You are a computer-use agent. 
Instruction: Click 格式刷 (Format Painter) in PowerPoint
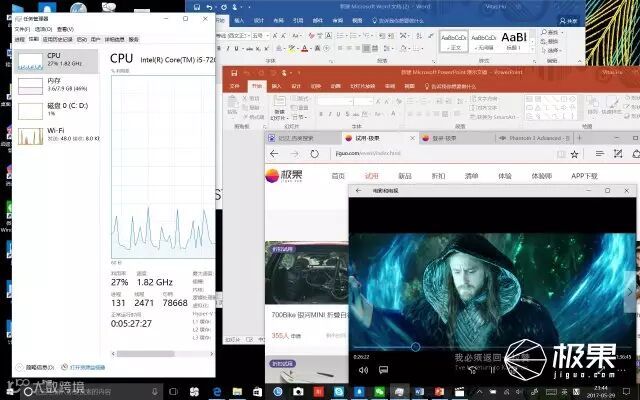click(253, 117)
